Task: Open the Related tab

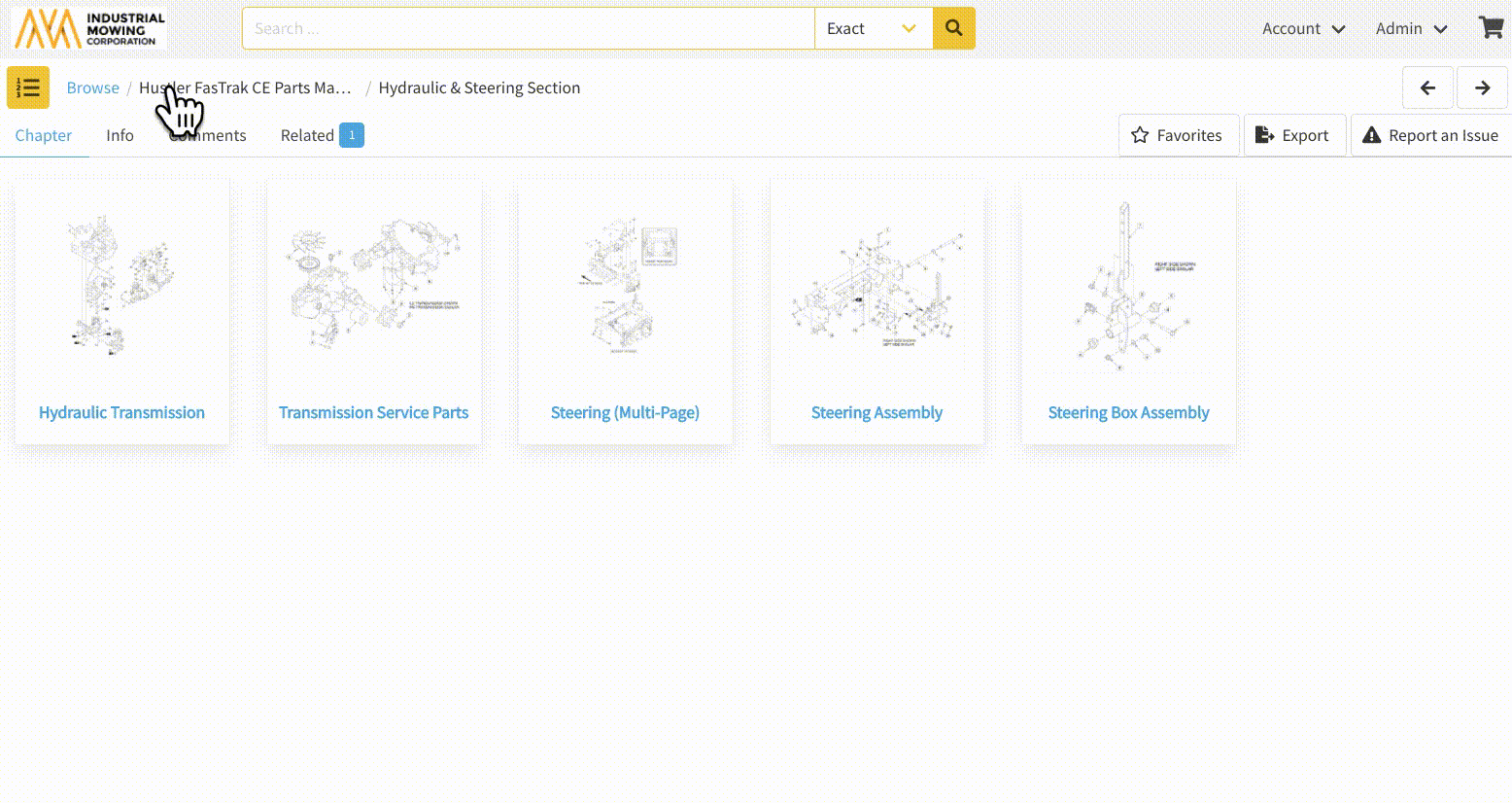Action: pyautogui.click(x=321, y=135)
